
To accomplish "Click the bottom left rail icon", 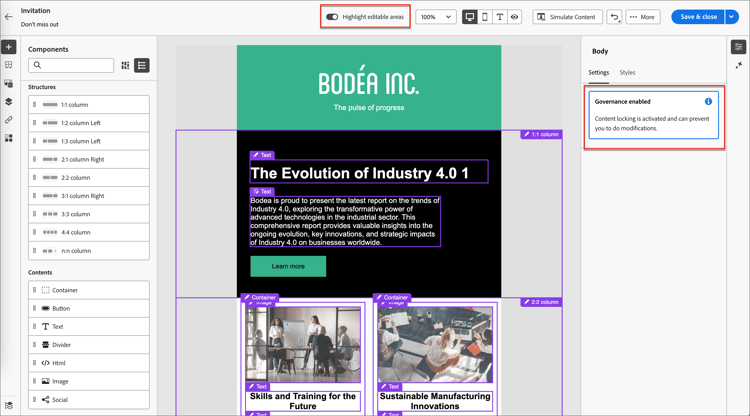I will [x=9, y=405].
